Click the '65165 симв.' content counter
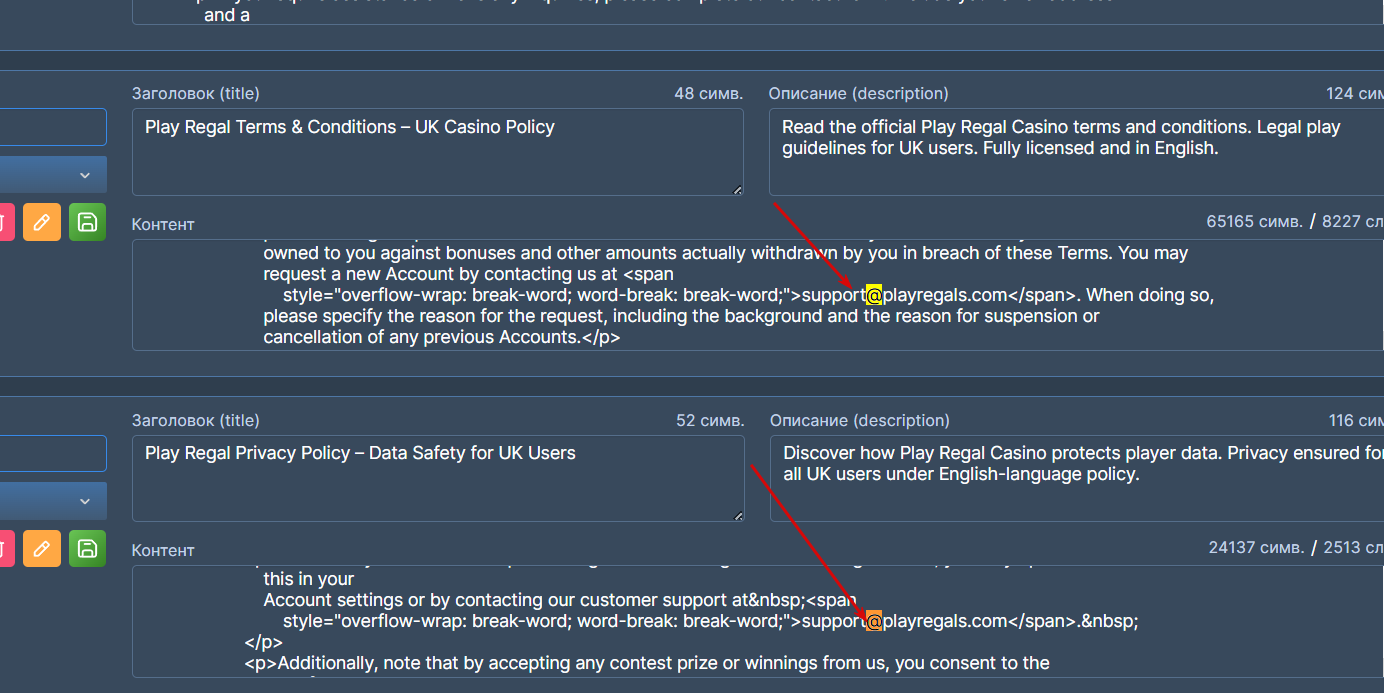 [x=1254, y=221]
